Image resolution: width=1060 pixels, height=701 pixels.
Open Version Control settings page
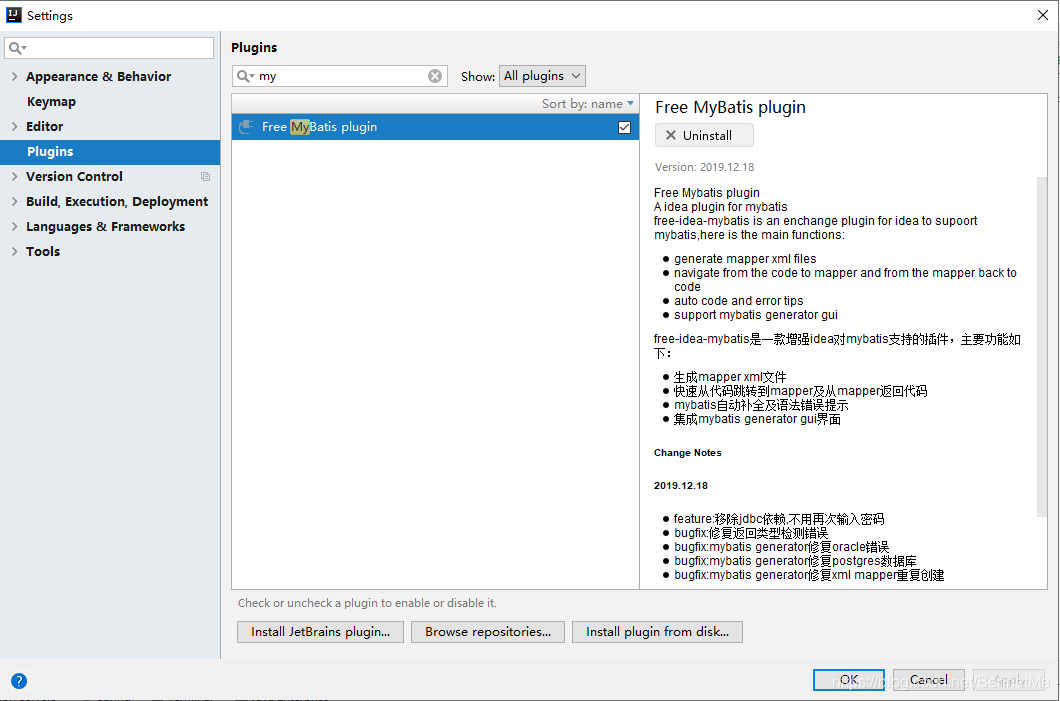[x=74, y=176]
